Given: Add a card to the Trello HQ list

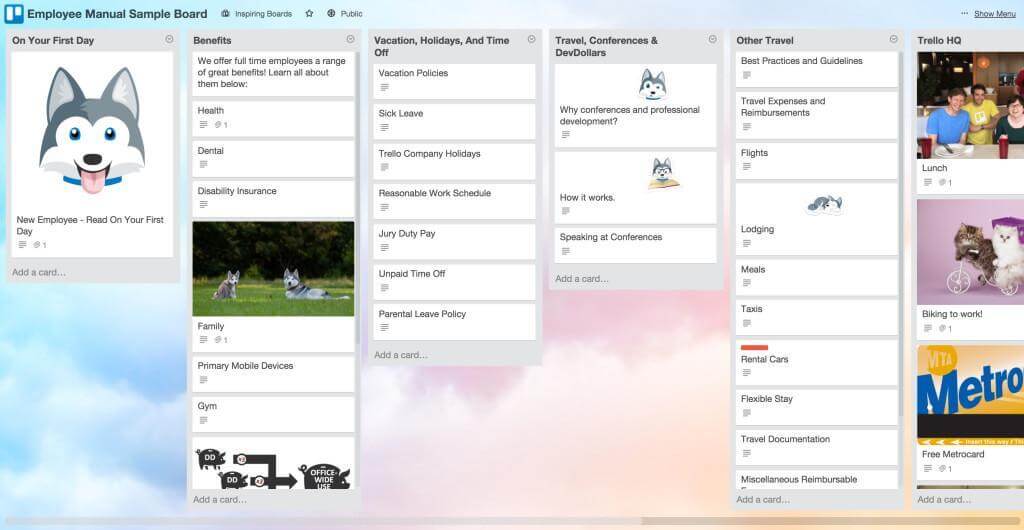Looking at the screenshot, I should point(944,499).
